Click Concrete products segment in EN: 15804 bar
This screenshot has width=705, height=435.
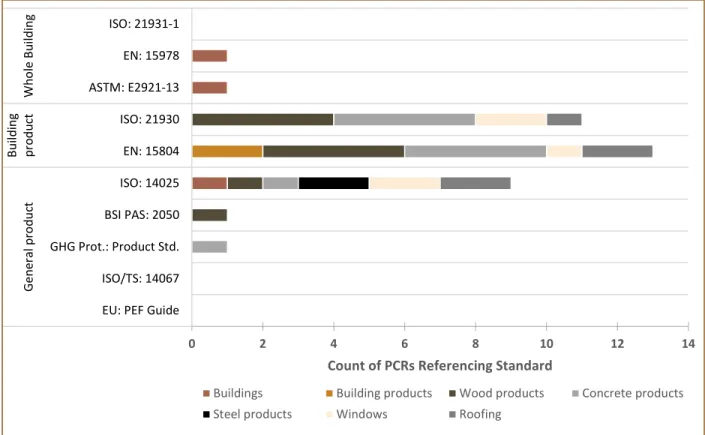476,151
